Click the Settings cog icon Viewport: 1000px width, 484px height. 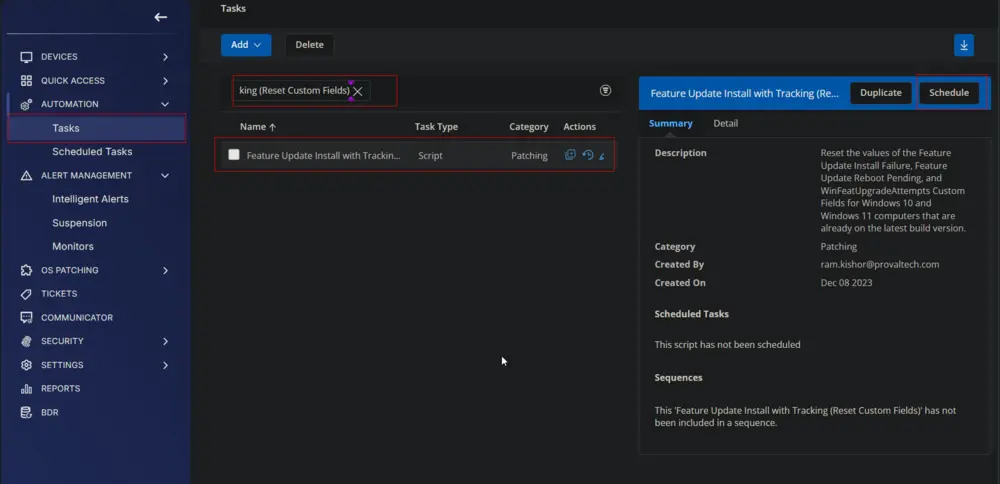tap(26, 365)
